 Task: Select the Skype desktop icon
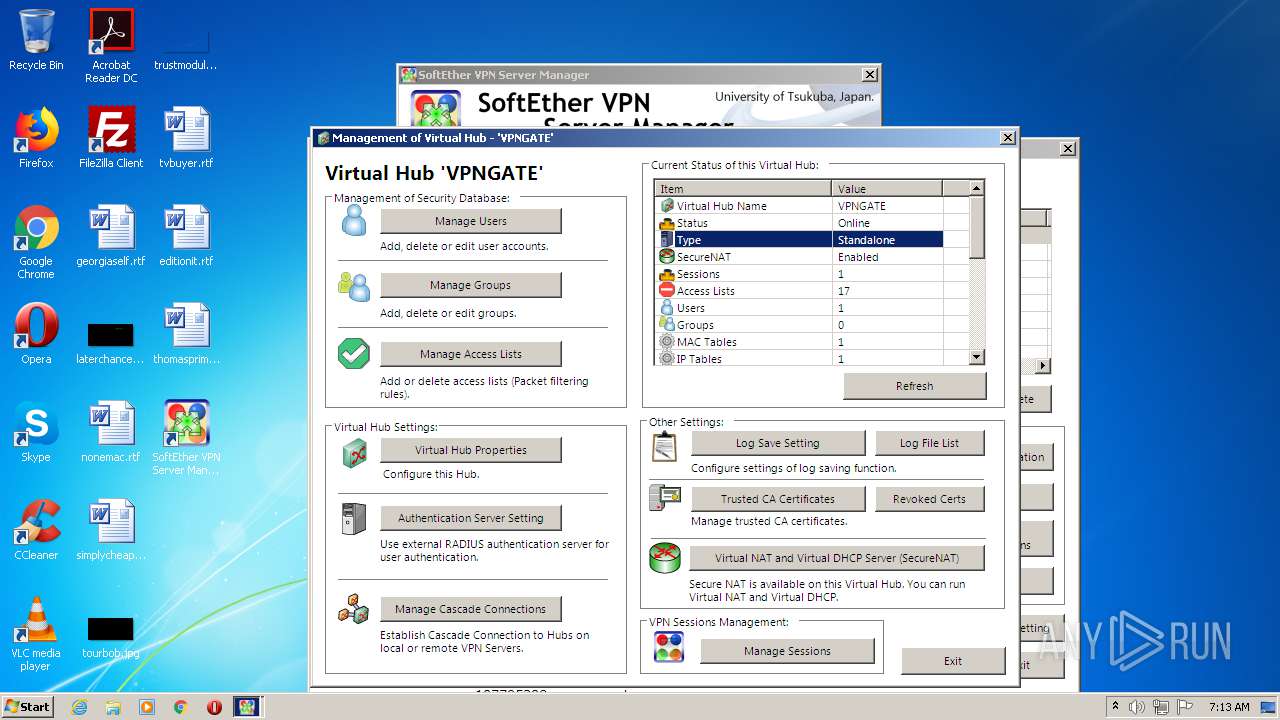(36, 432)
